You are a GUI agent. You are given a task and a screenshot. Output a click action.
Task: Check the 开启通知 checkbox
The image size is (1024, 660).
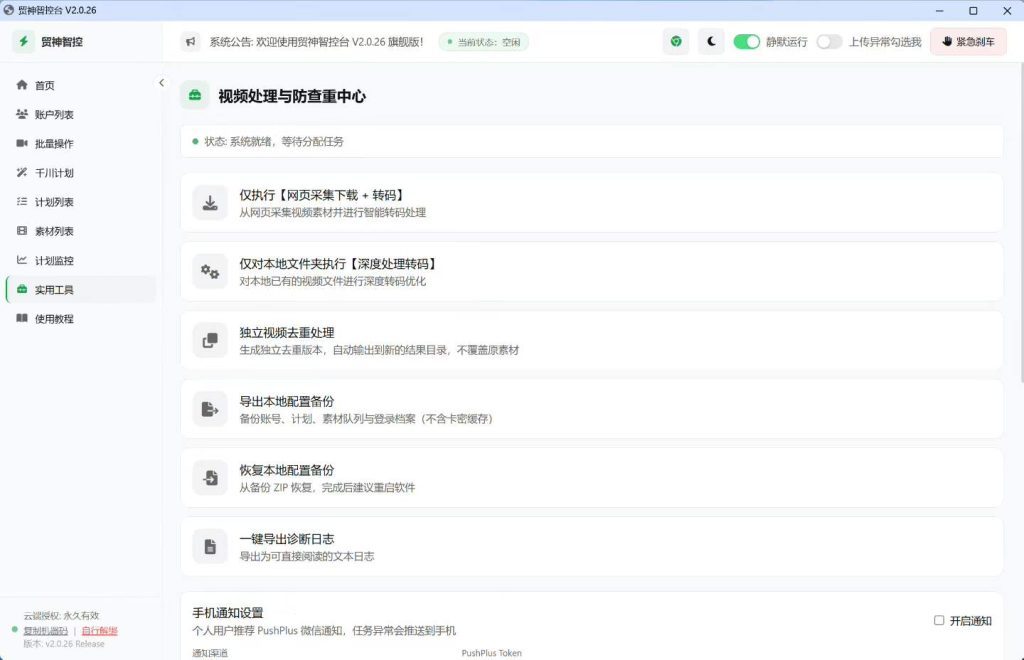(939, 620)
